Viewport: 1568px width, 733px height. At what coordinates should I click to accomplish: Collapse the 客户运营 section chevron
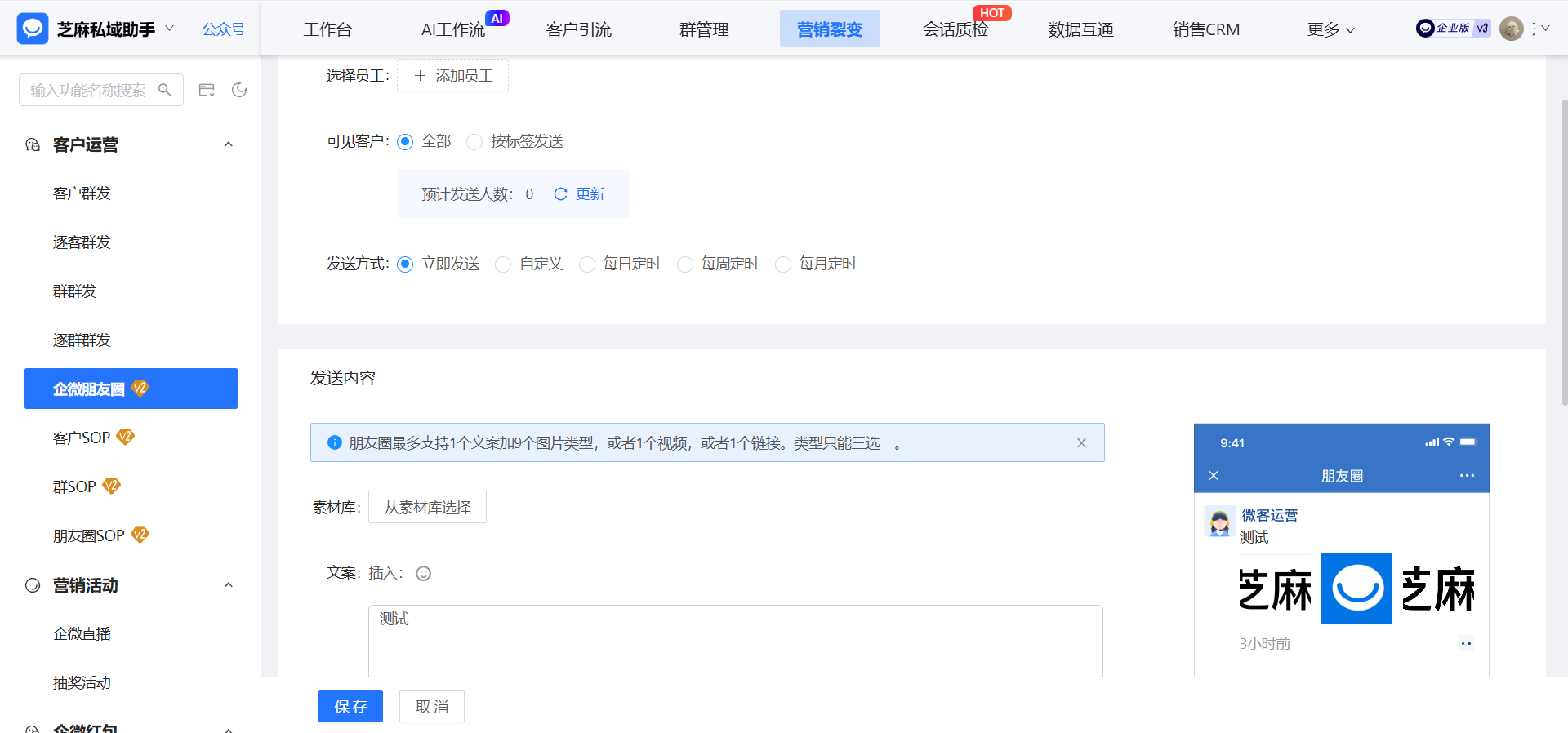click(229, 144)
